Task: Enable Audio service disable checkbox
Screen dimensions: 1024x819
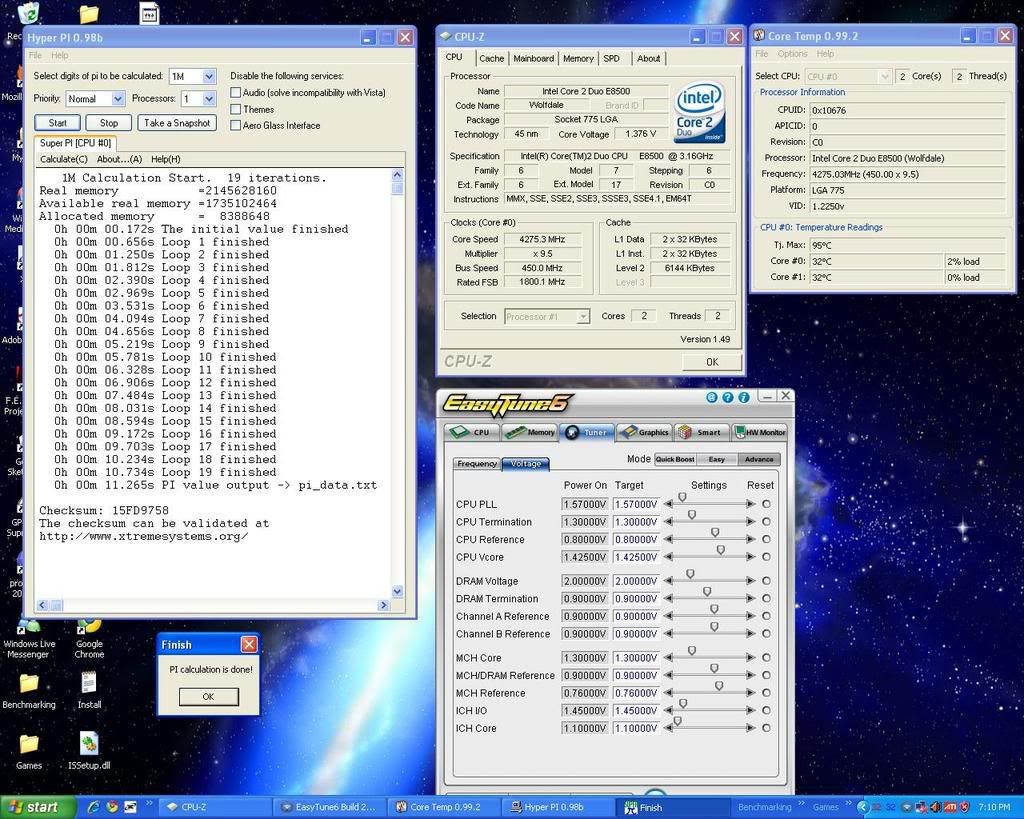Action: coord(236,93)
